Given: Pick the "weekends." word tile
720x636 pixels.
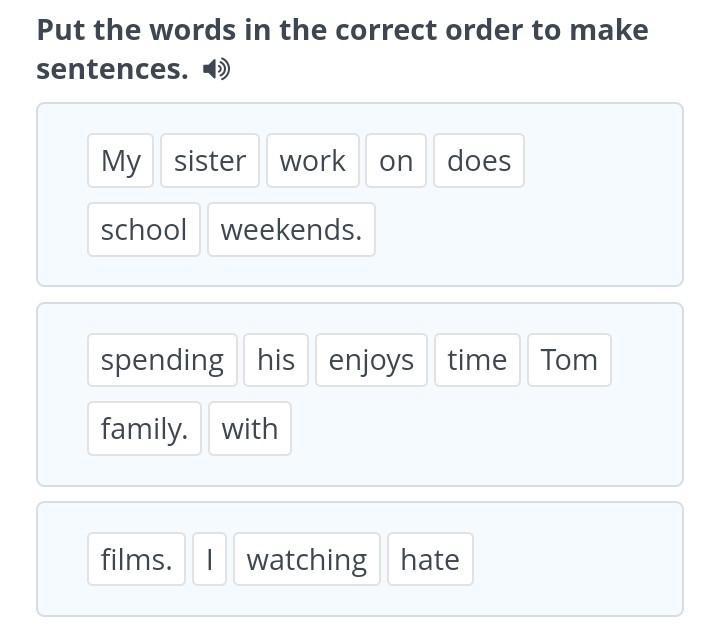Looking at the screenshot, I should (x=291, y=230).
